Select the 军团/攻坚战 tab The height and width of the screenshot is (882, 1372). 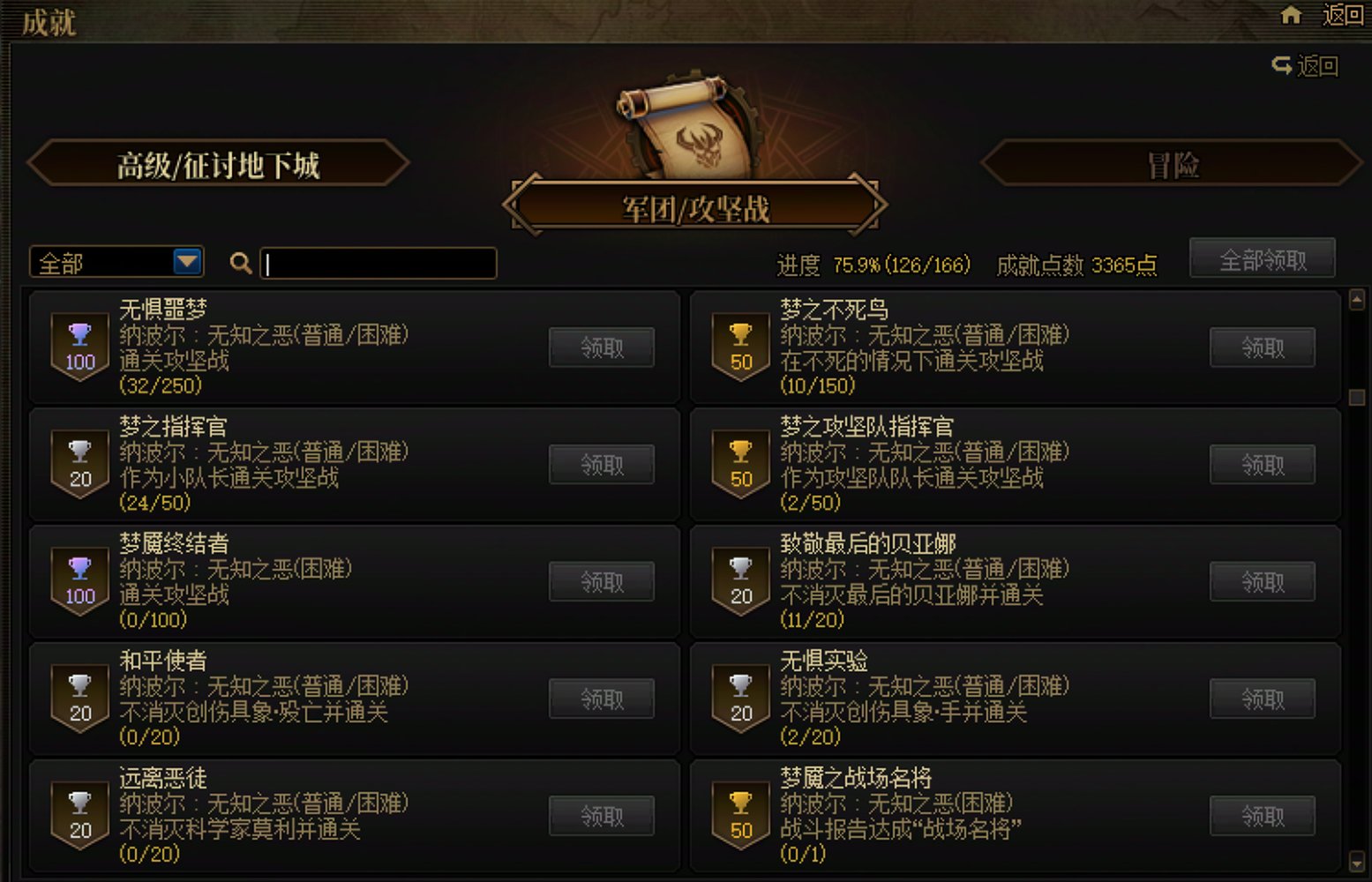point(695,208)
